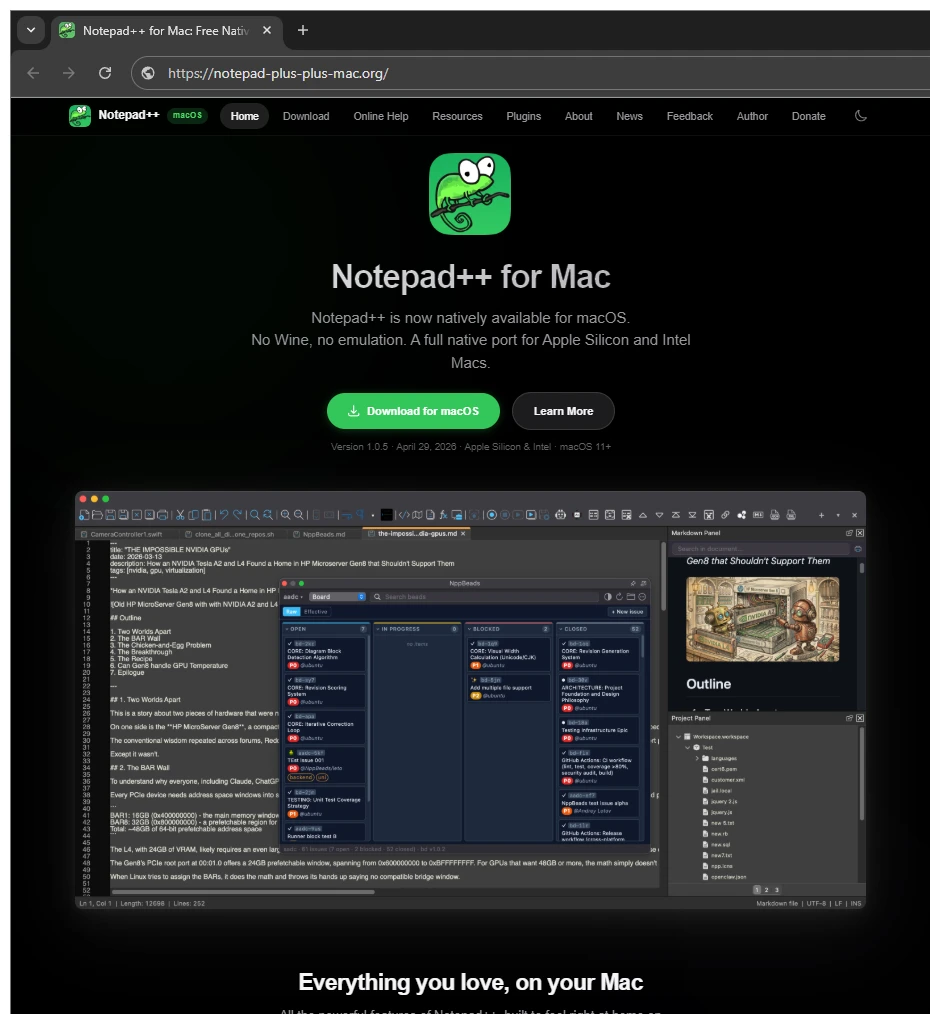
Task: Collapse the Workspace.workspace tree node
Action: coord(678,737)
